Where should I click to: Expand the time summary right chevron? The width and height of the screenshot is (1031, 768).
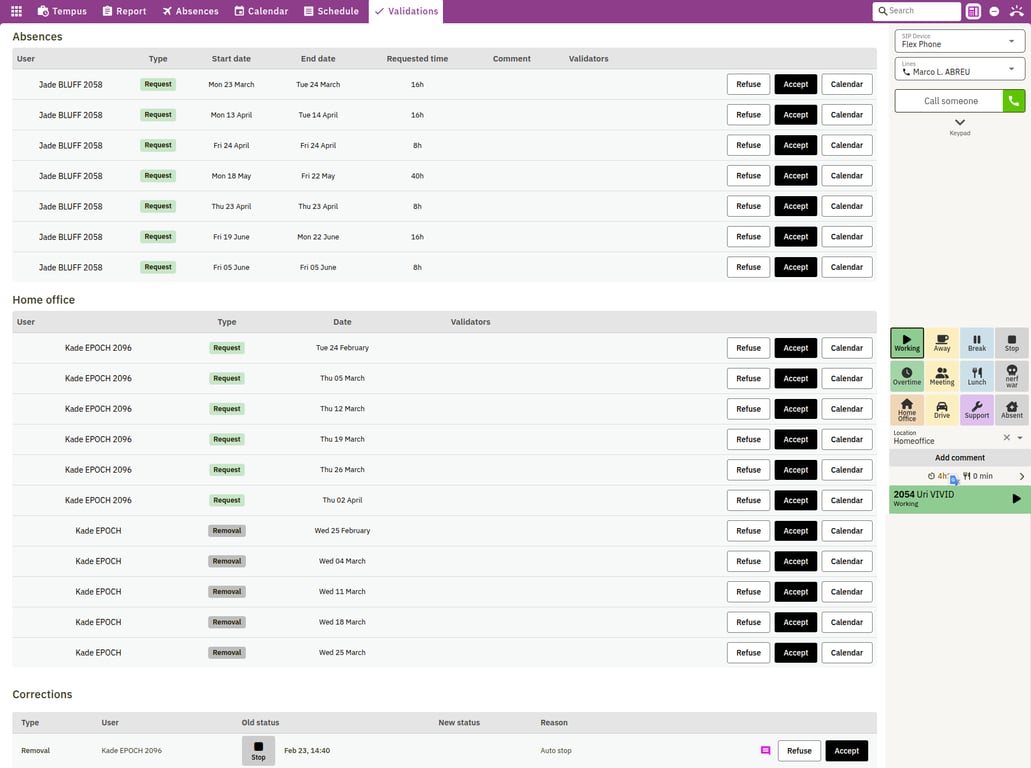tap(1022, 476)
